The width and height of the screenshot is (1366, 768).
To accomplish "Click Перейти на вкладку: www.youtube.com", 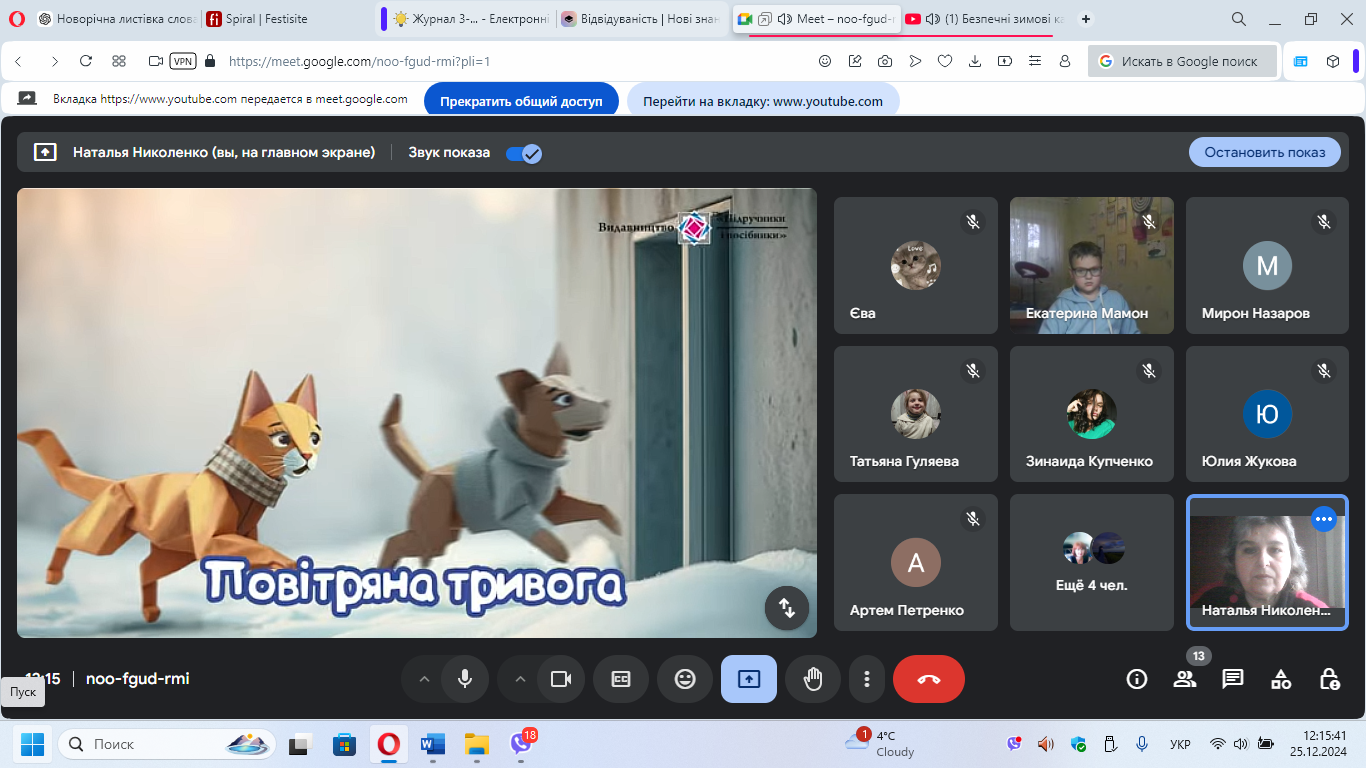I will (x=763, y=101).
